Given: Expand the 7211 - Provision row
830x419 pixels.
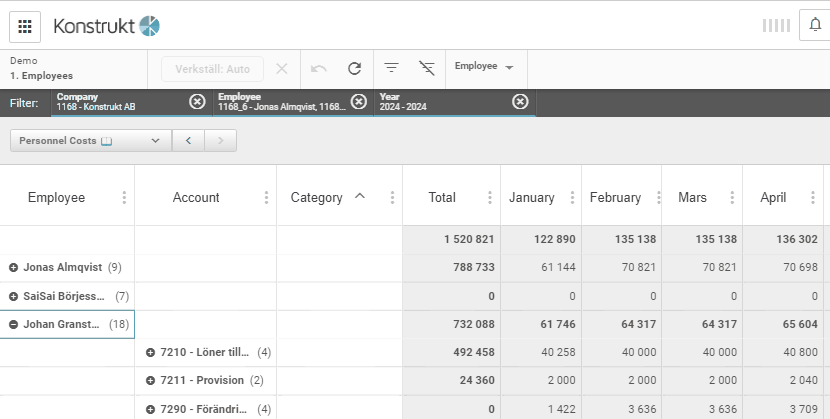Looking at the screenshot, I should tap(151, 381).
